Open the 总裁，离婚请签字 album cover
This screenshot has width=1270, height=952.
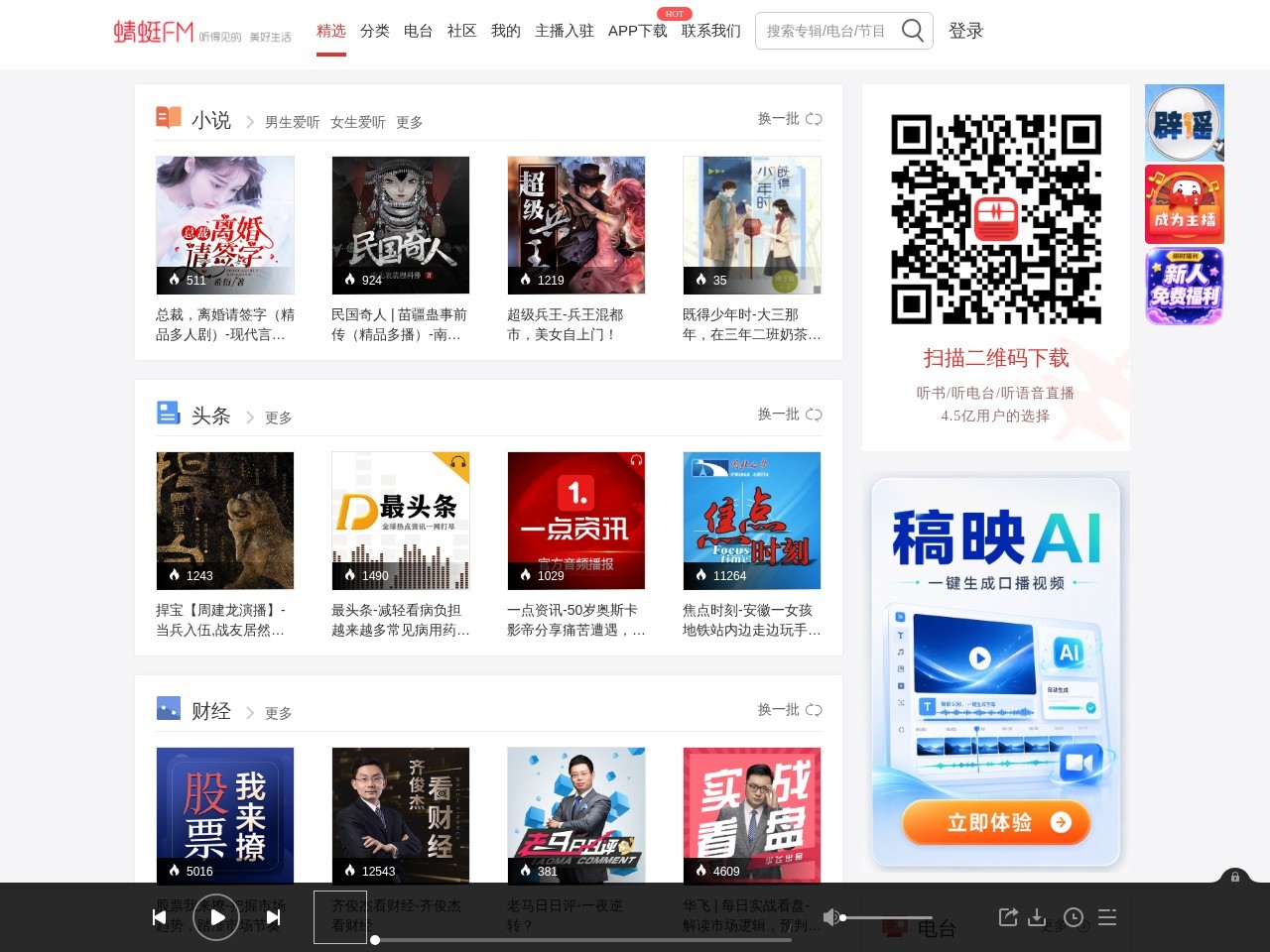(225, 225)
